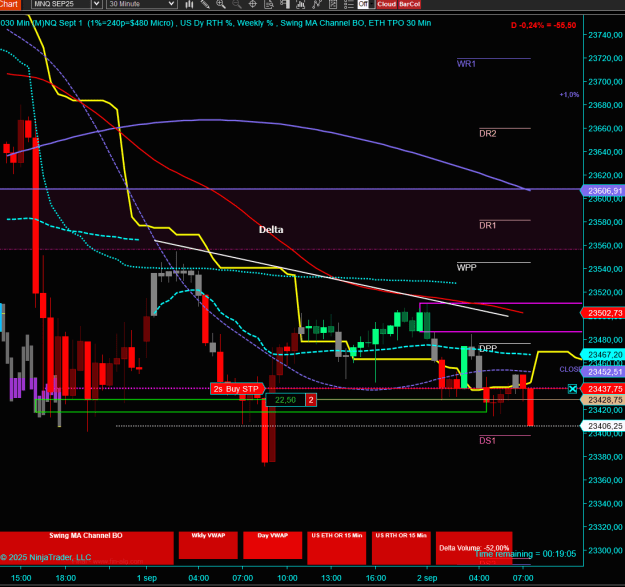This screenshot has height=587, width=625.
Task: Click the 22,50 position label
Action: [x=285, y=400]
